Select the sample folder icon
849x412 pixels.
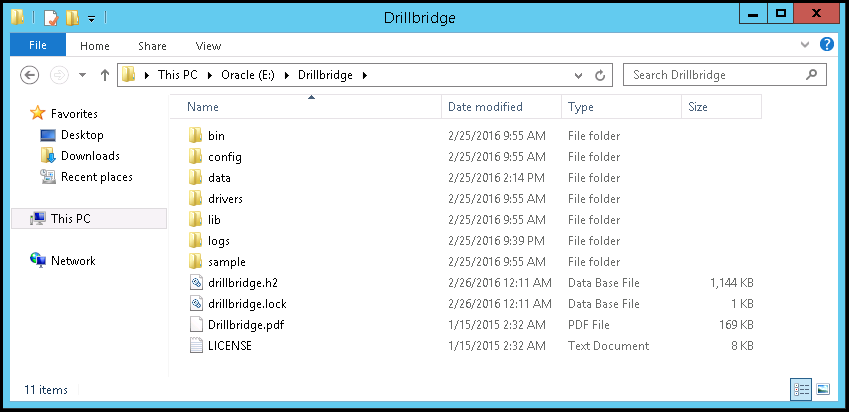[x=195, y=261]
